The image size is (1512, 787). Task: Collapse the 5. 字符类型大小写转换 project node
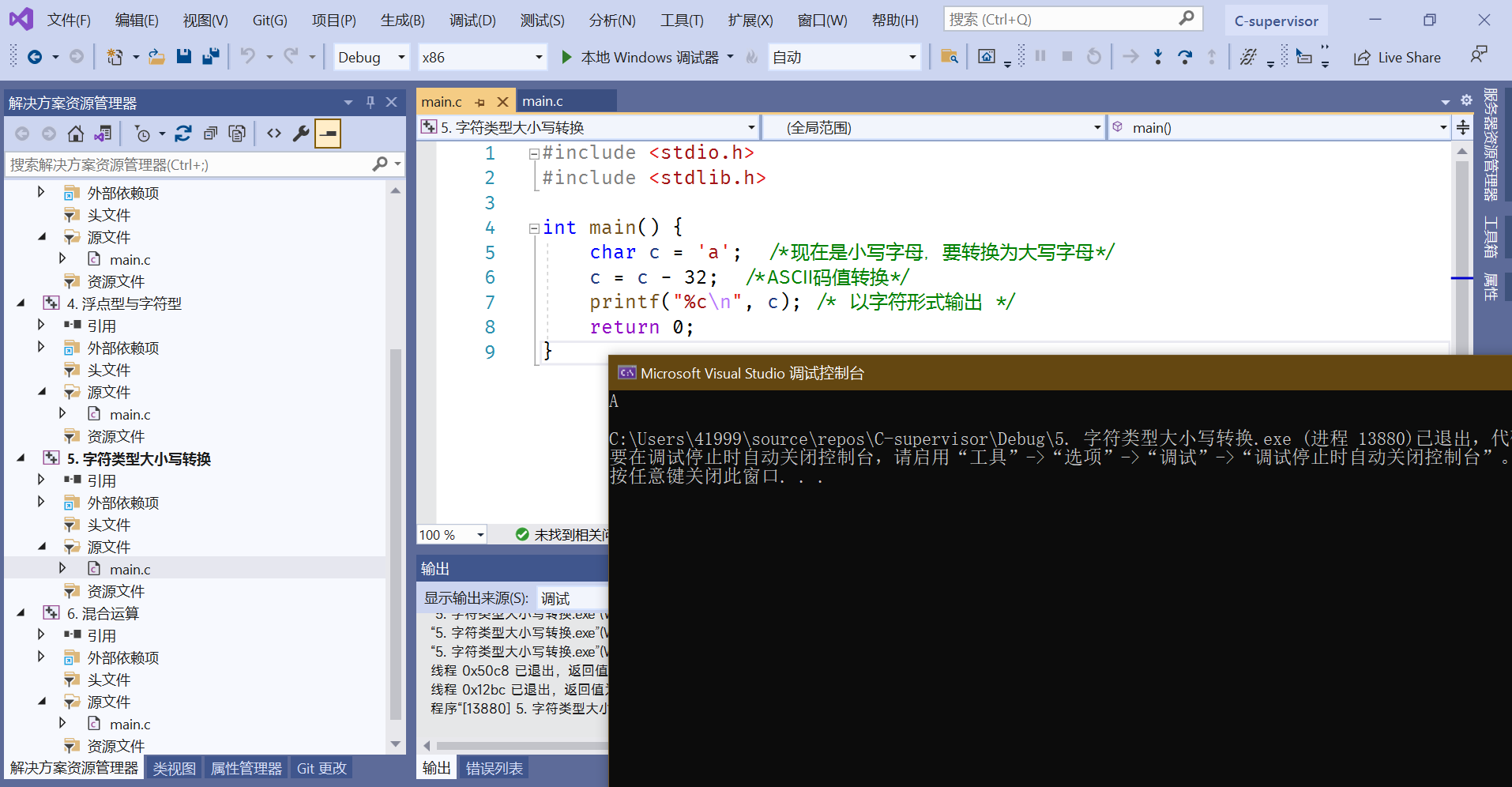pos(21,458)
